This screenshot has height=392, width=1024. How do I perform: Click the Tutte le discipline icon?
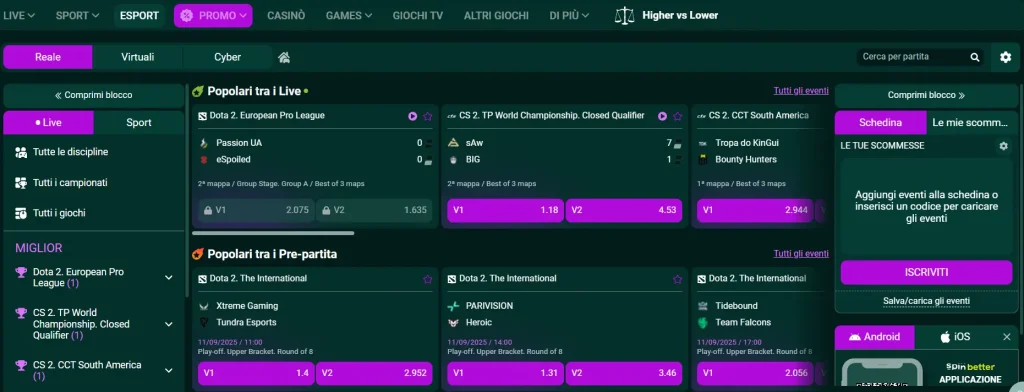tap(20, 152)
